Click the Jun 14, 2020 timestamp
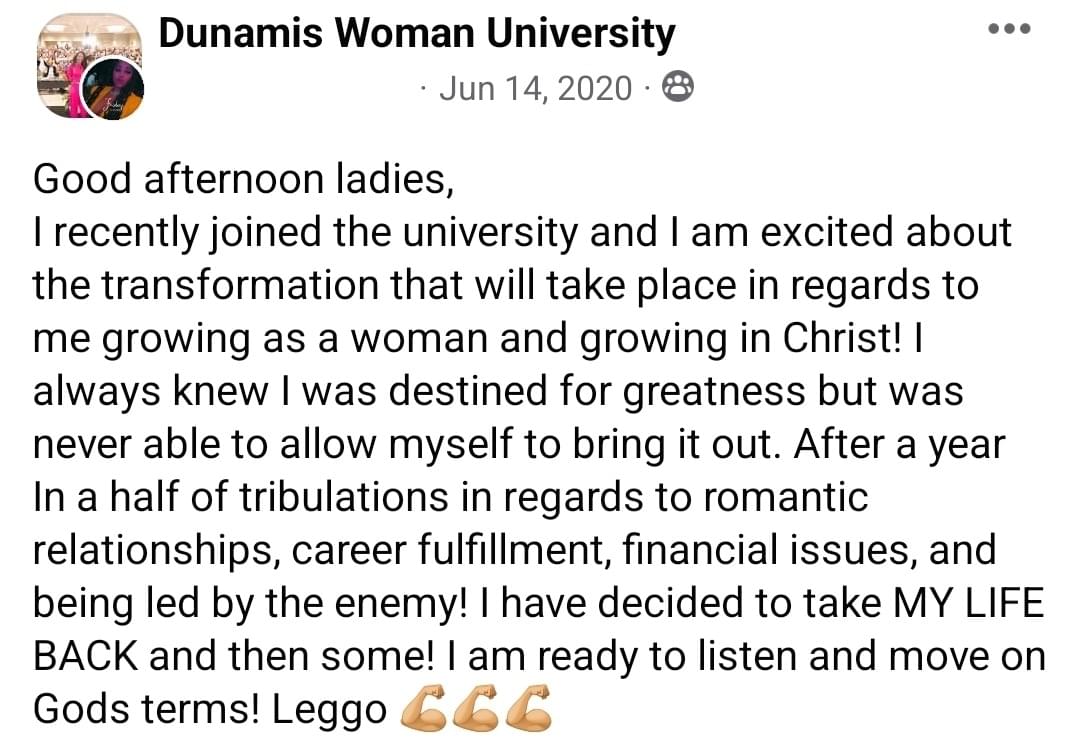 coord(535,88)
